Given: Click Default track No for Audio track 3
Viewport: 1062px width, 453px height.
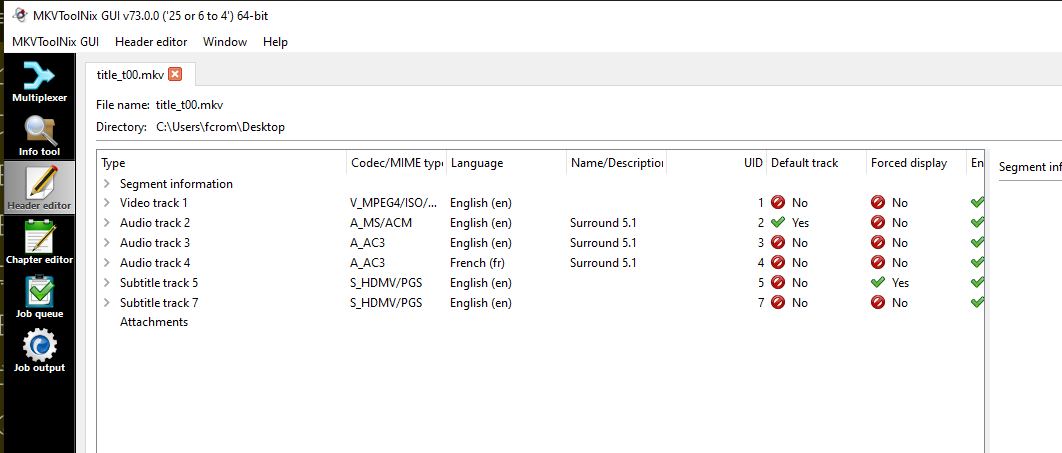Looking at the screenshot, I should coord(789,242).
